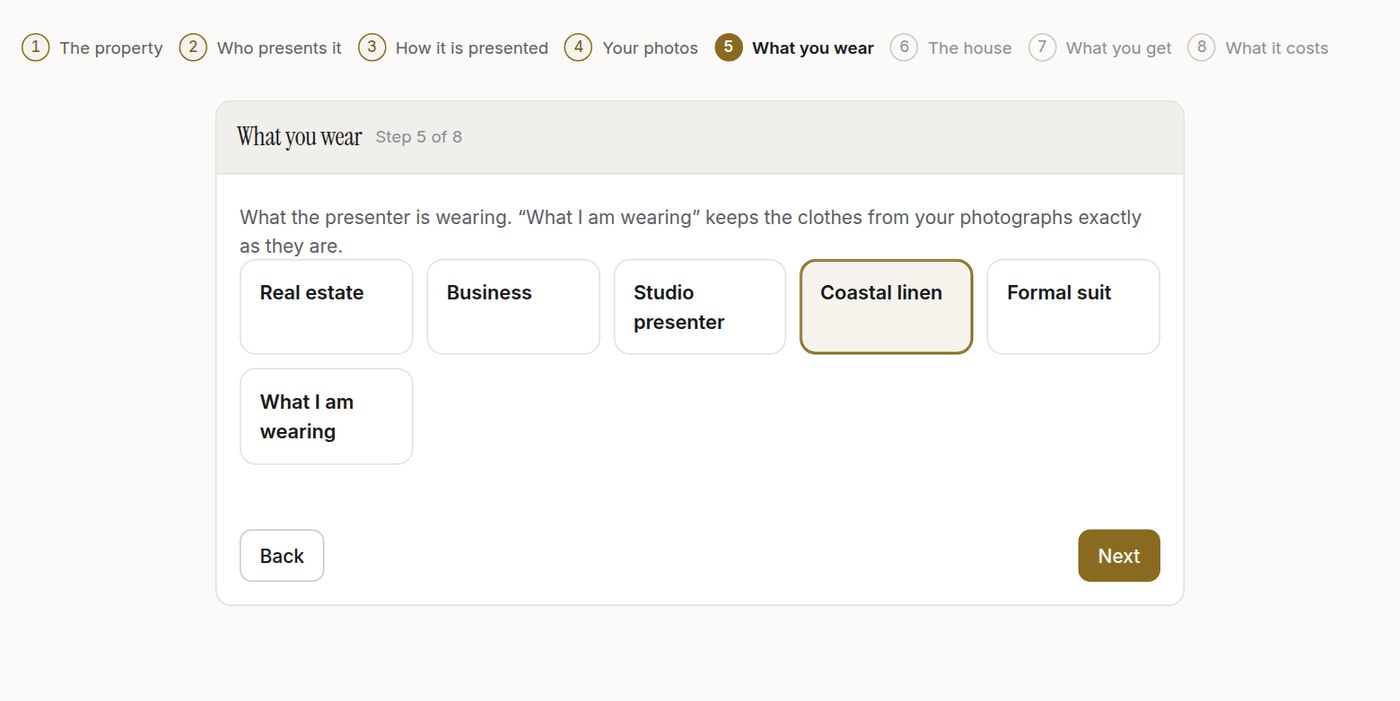1400x701 pixels.
Task: Select the What I am wearing option
Action: 326,416
